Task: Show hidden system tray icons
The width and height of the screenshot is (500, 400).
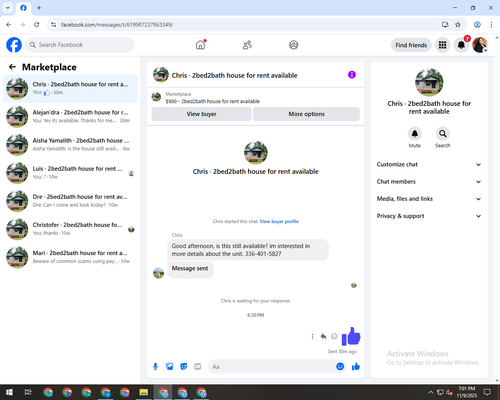Action: click(x=430, y=392)
